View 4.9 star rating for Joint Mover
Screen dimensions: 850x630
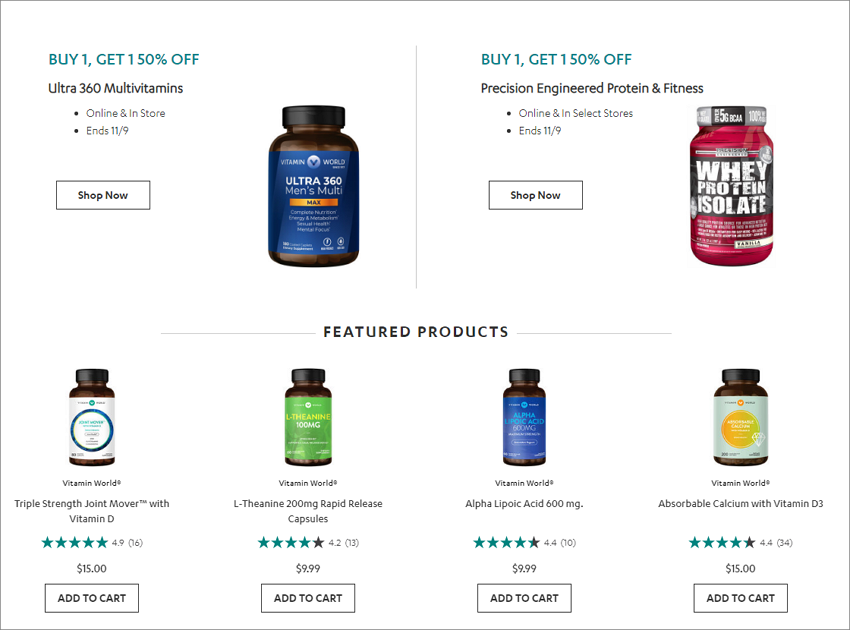click(x=92, y=543)
